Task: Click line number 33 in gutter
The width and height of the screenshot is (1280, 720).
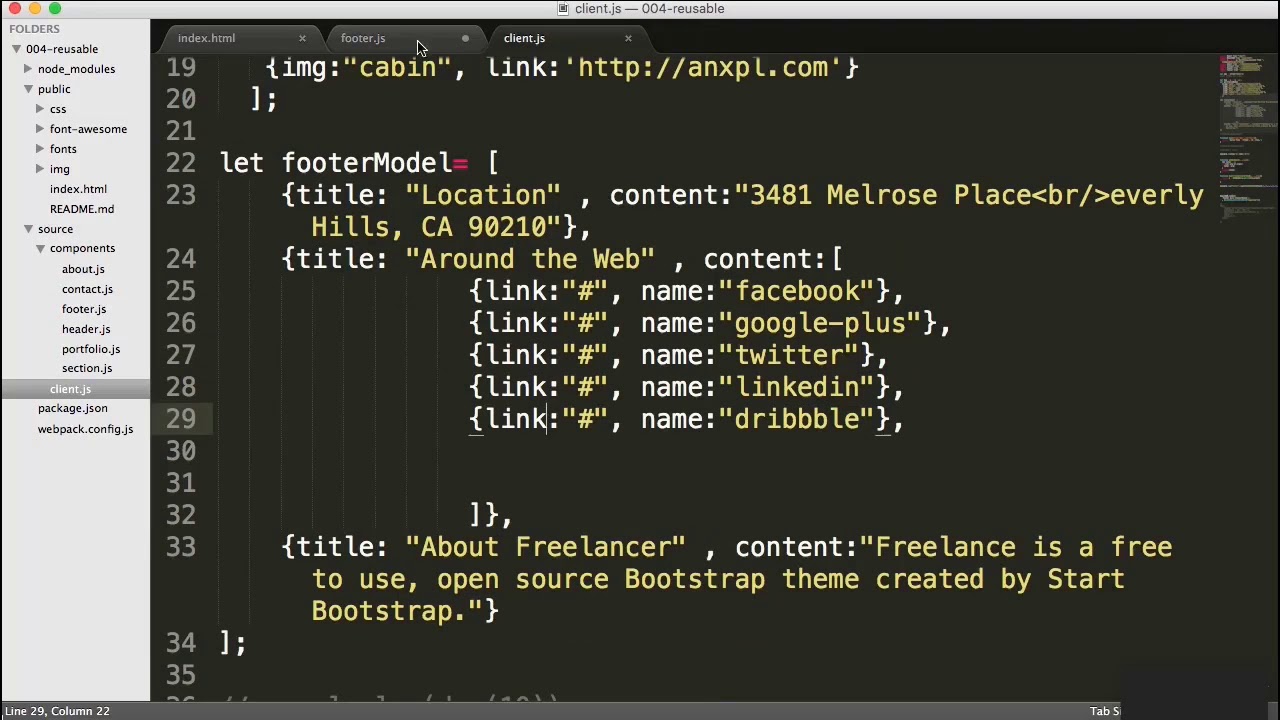Action: tap(181, 547)
